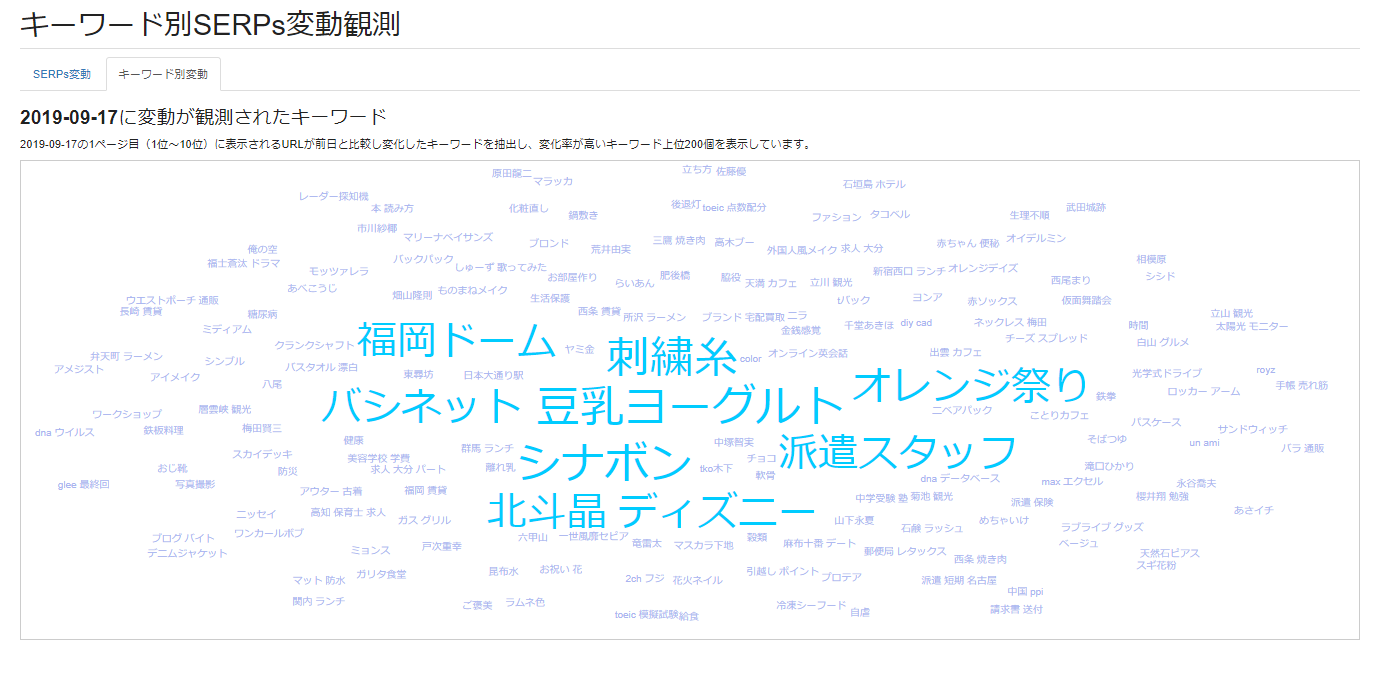Open the 北斗晶 ディズニー keyword

[651, 513]
